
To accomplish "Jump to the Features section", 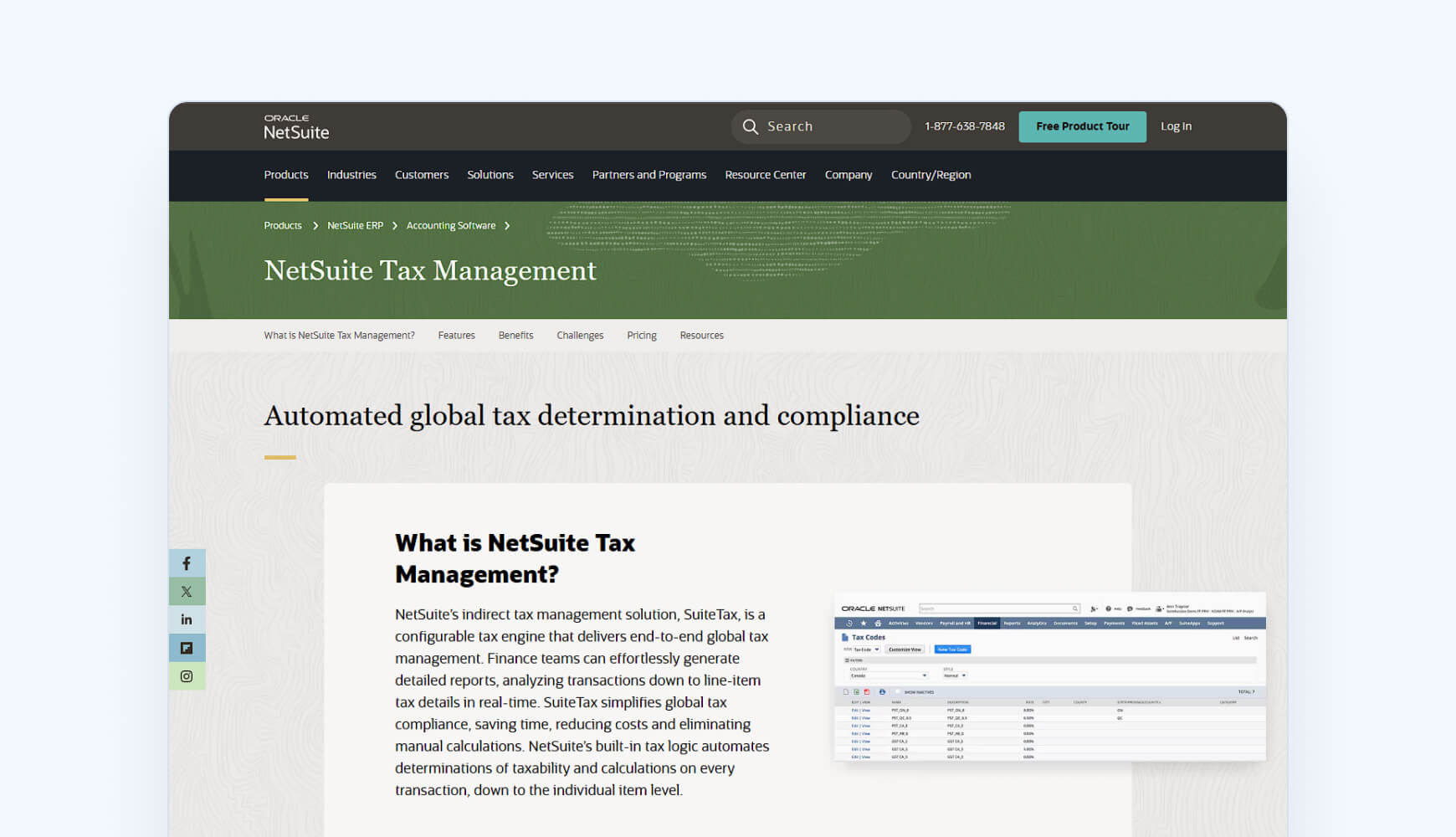I will (456, 336).
